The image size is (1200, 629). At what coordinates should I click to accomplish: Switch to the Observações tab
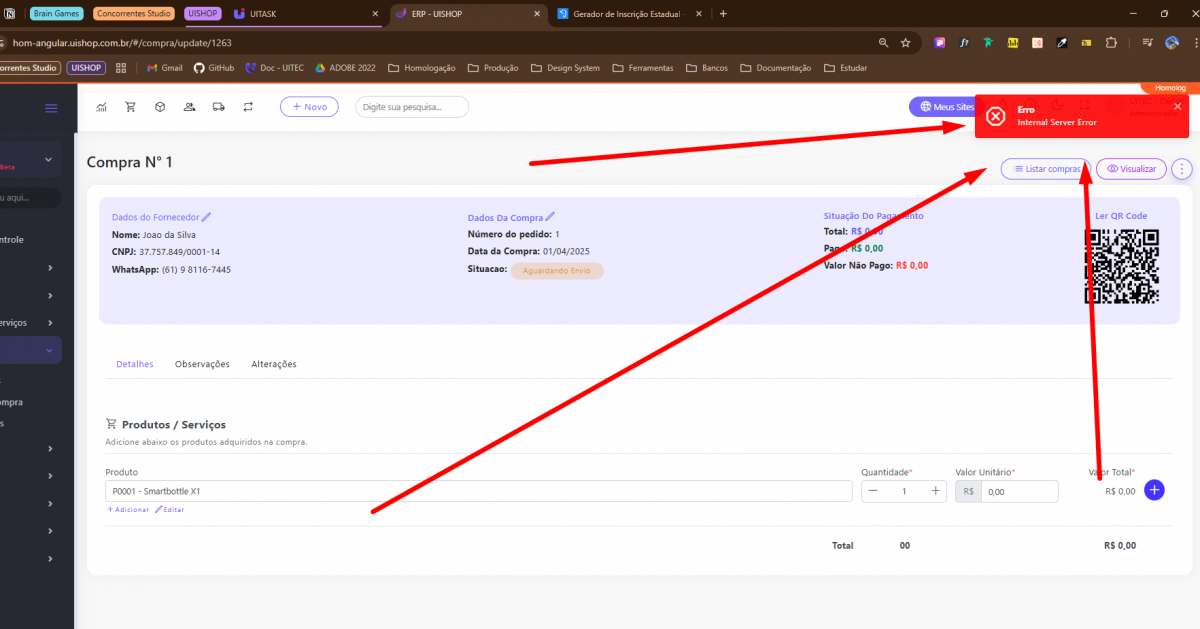202,364
